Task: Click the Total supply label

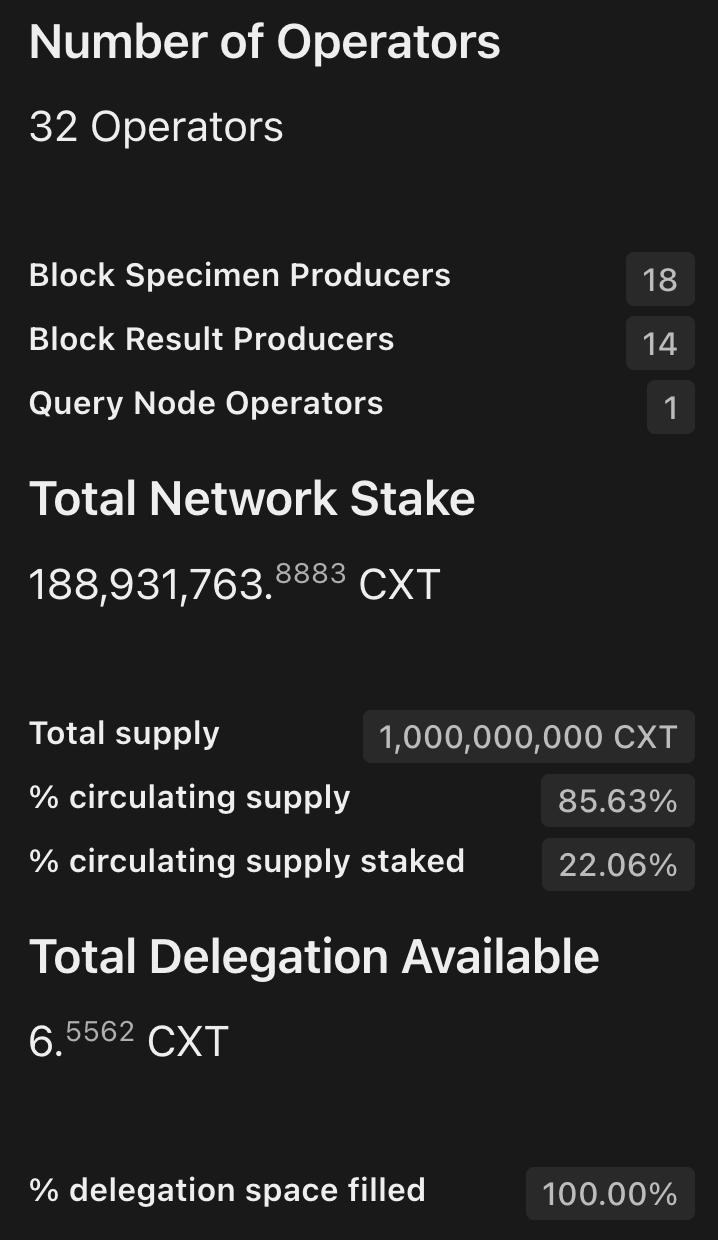Action: point(124,733)
